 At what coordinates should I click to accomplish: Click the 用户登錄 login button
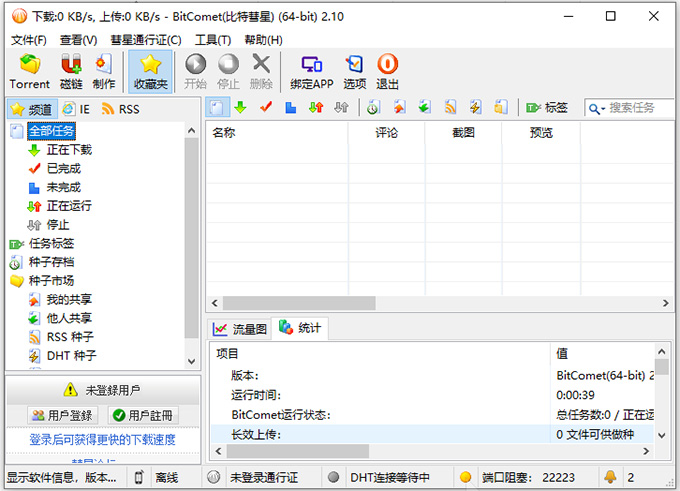[62, 416]
